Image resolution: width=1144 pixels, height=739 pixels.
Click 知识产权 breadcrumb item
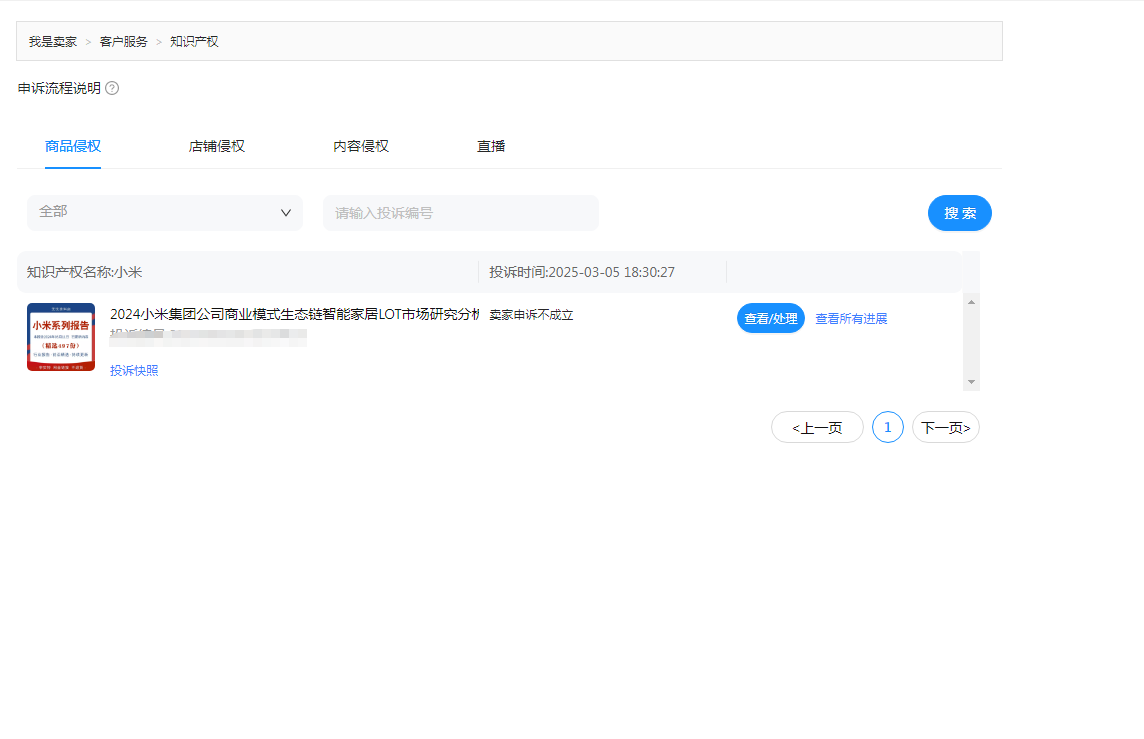[194, 42]
